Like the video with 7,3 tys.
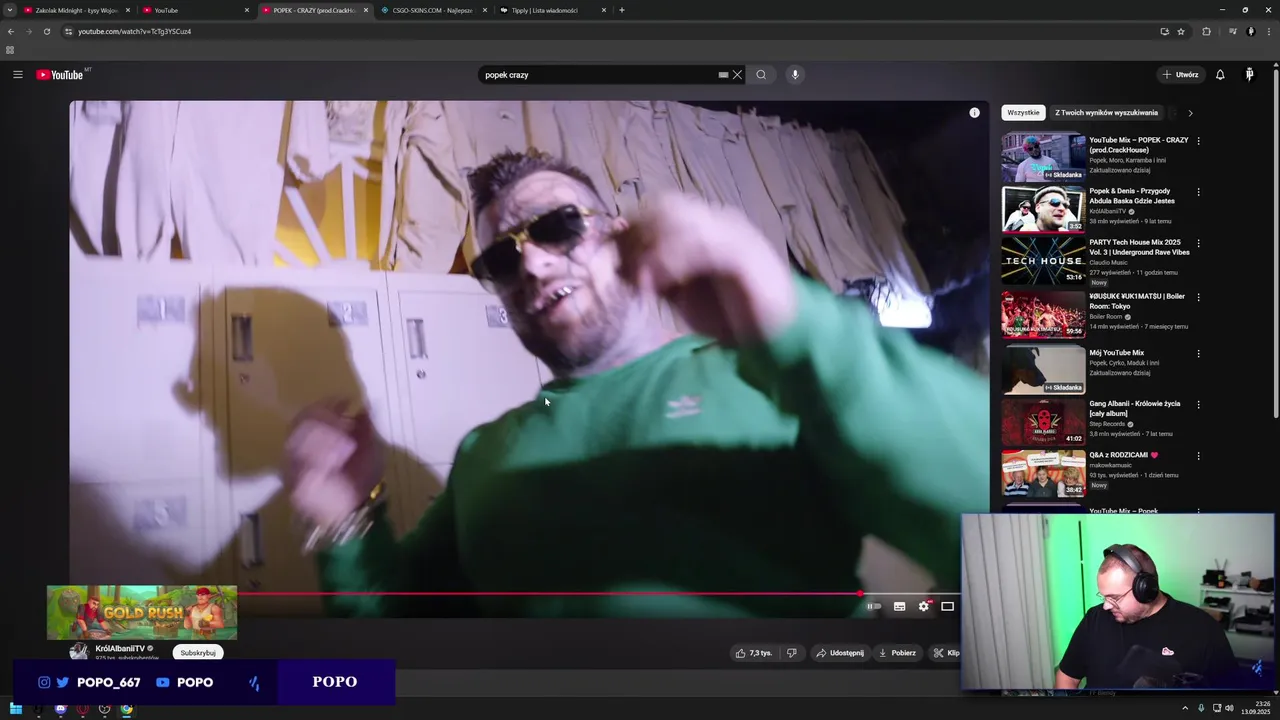The height and width of the screenshot is (720, 1280). tap(754, 653)
